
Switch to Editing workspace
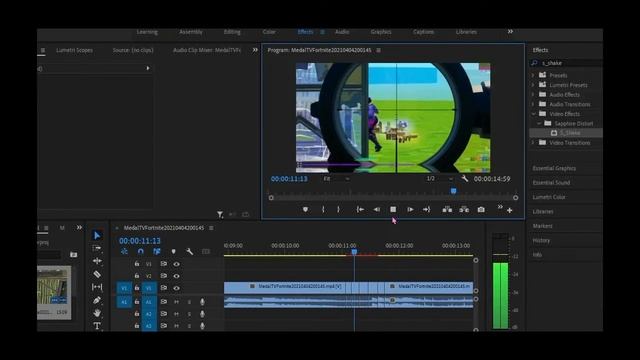pos(232,32)
